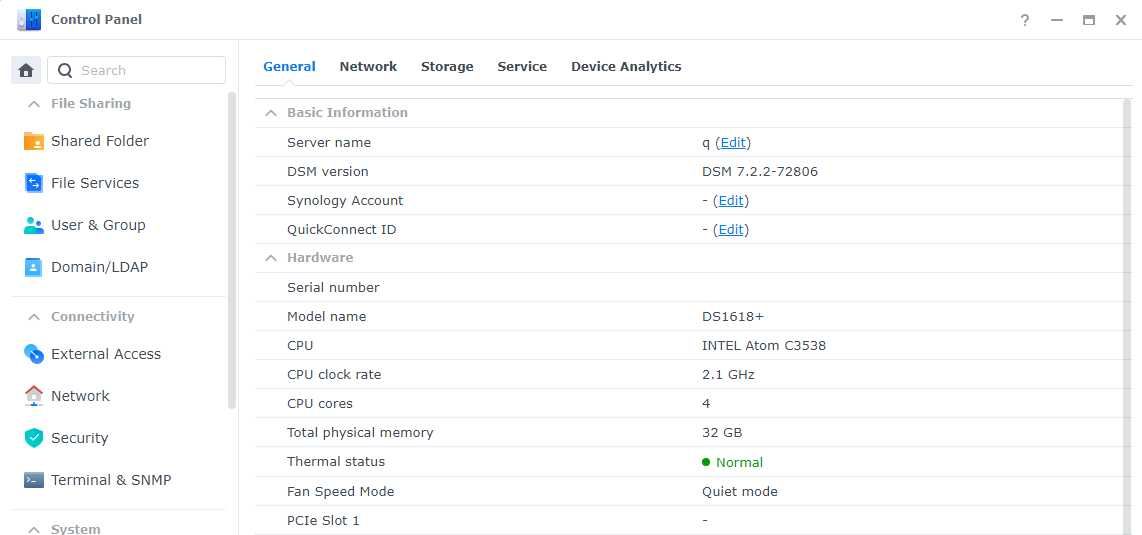The image size is (1142, 535).
Task: Minimize the Control Panel window
Action: 1057,20
